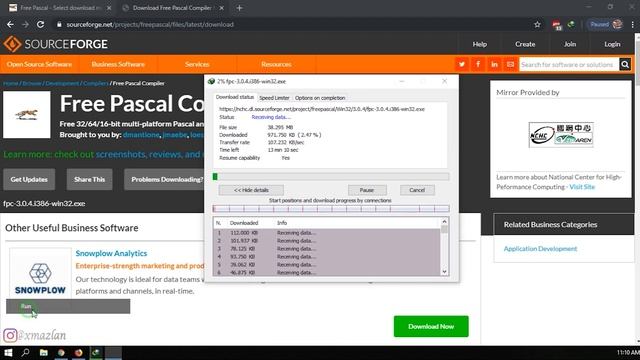The image size is (640, 360).
Task: Click the download progress bar
Action: (331, 176)
